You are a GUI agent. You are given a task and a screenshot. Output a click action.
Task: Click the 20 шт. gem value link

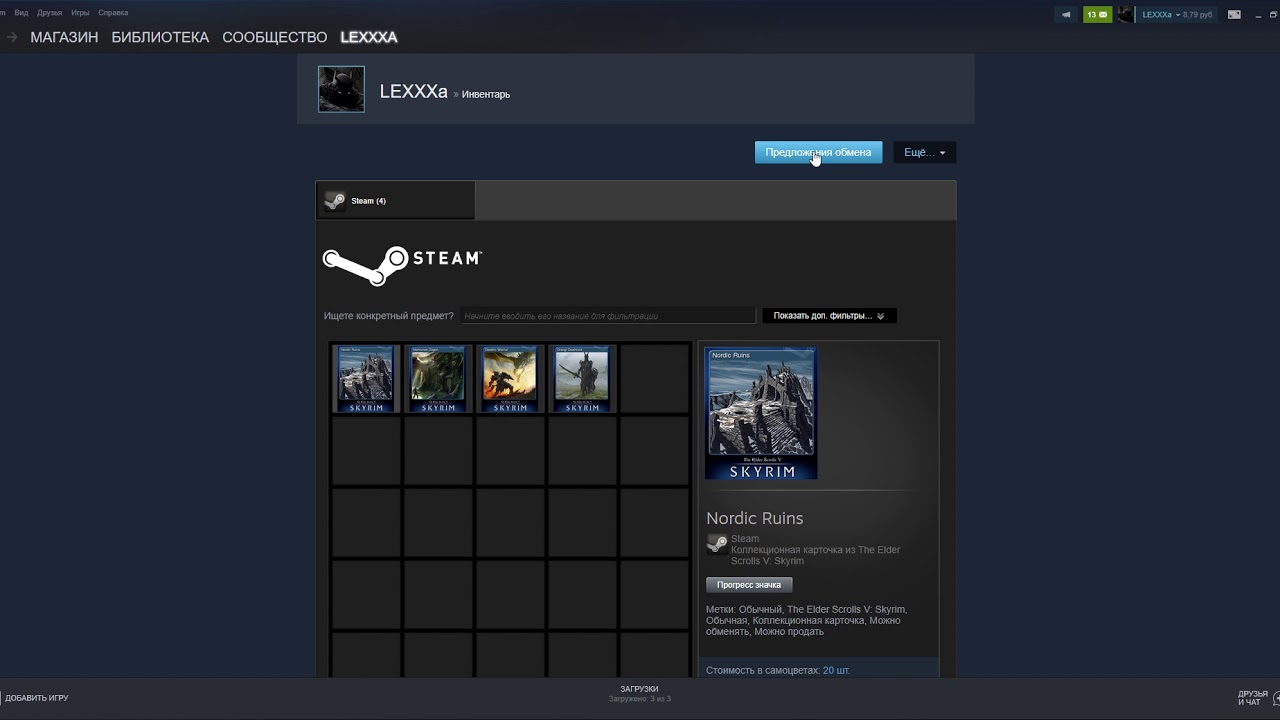836,670
